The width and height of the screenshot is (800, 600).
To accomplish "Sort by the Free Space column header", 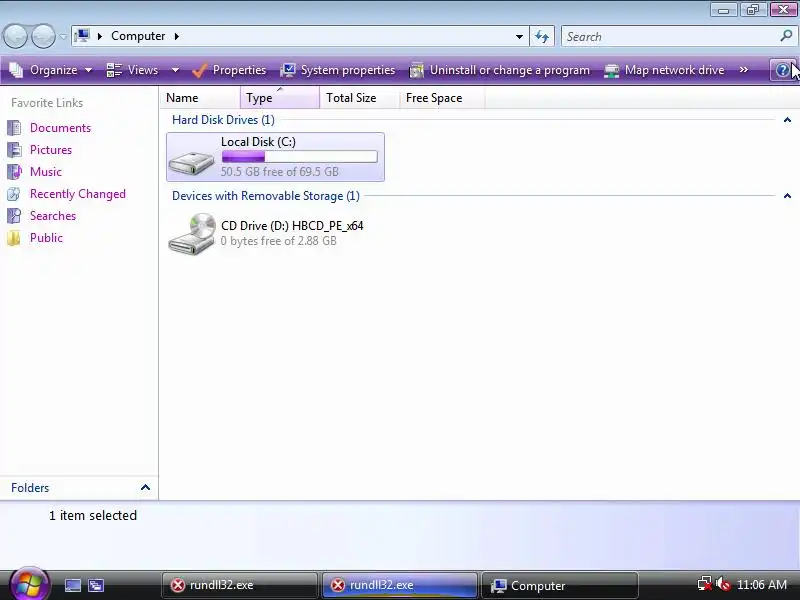I will pyautogui.click(x=442, y=97).
